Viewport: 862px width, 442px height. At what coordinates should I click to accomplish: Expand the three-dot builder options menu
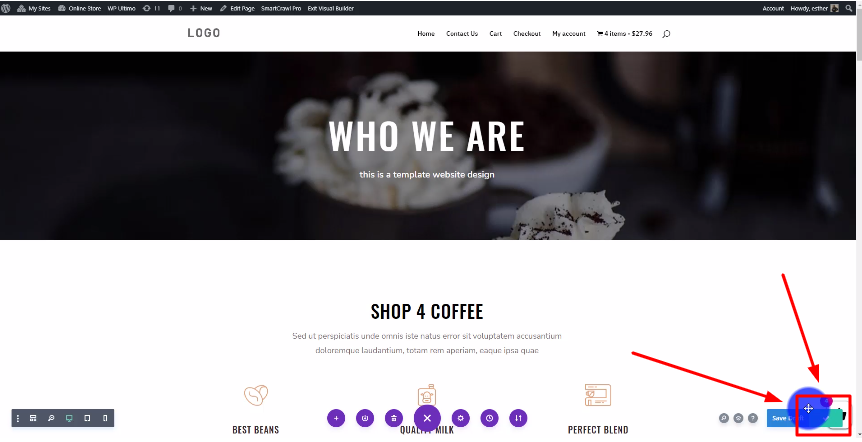point(18,418)
